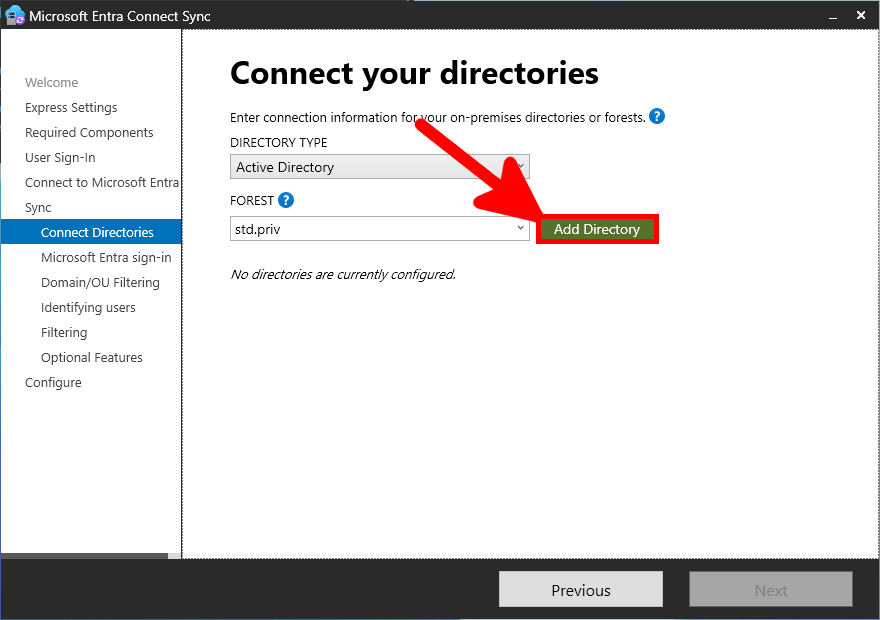Open the Required Components step
Viewport: 880px width, 620px height.
click(x=89, y=132)
